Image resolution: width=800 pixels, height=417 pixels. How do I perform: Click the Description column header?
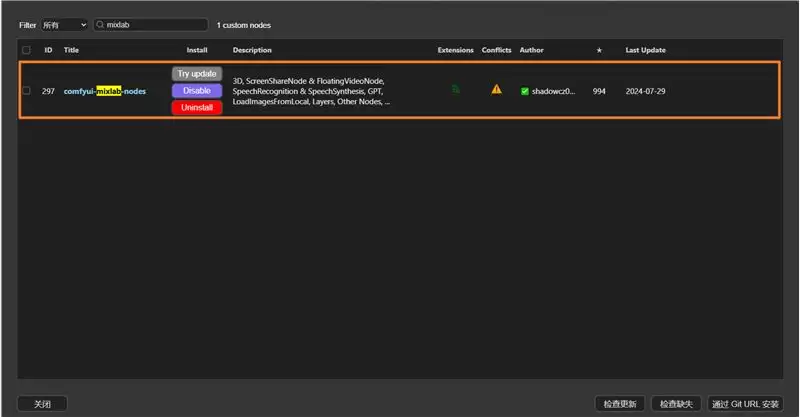tap(252, 50)
